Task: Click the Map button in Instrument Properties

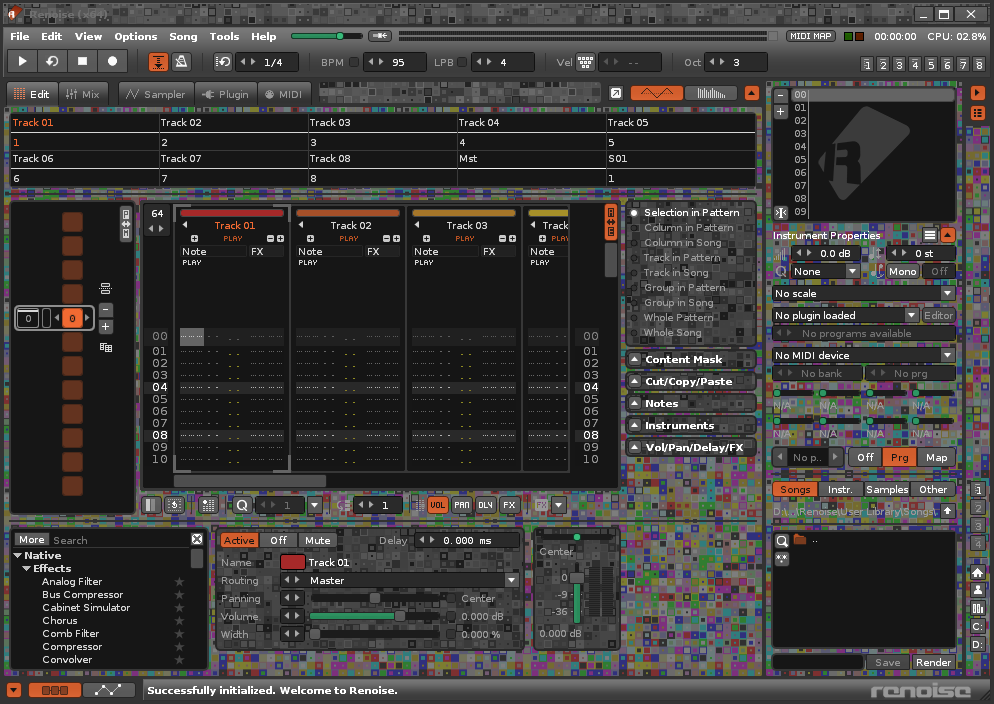Action: coord(936,457)
